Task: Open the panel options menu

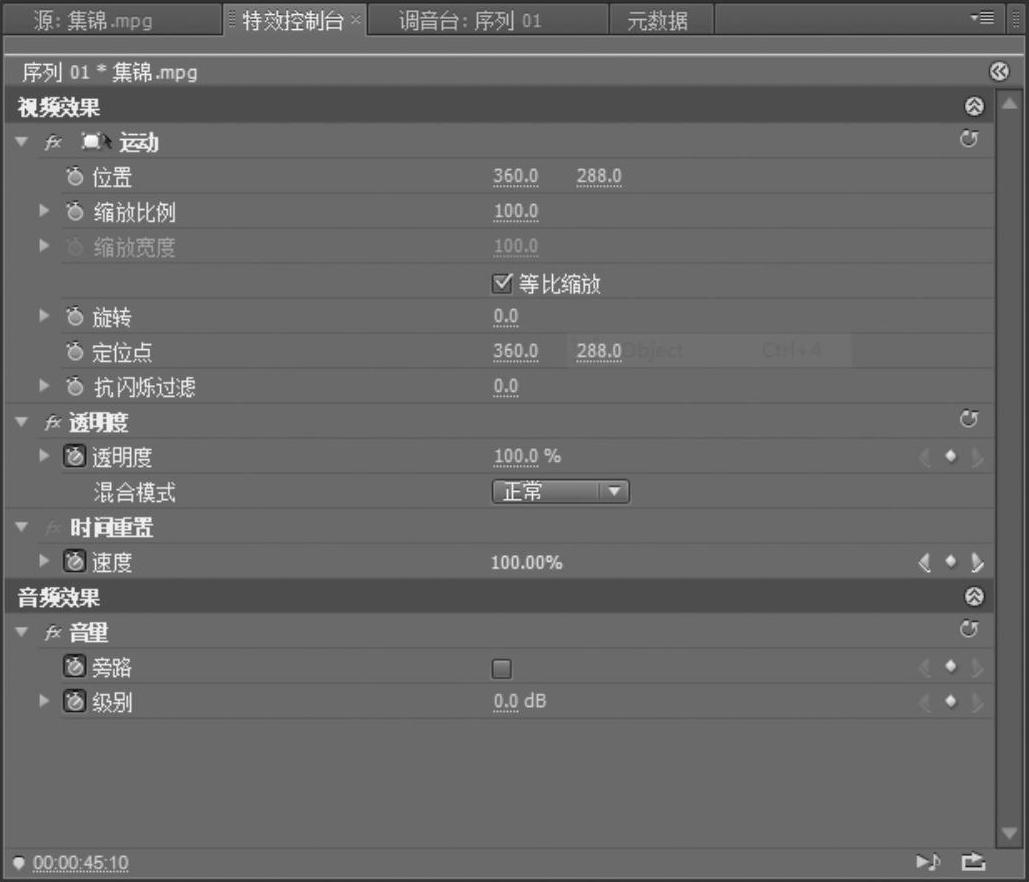Action: pyautogui.click(x=982, y=18)
